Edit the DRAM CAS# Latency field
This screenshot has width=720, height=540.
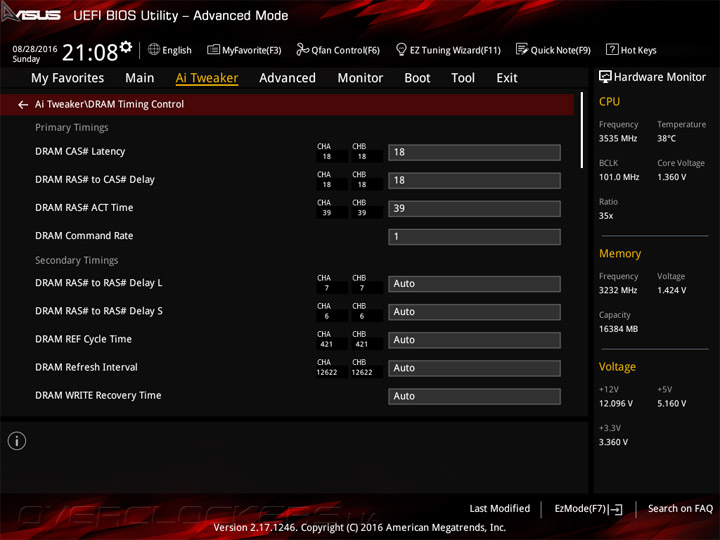coord(474,152)
